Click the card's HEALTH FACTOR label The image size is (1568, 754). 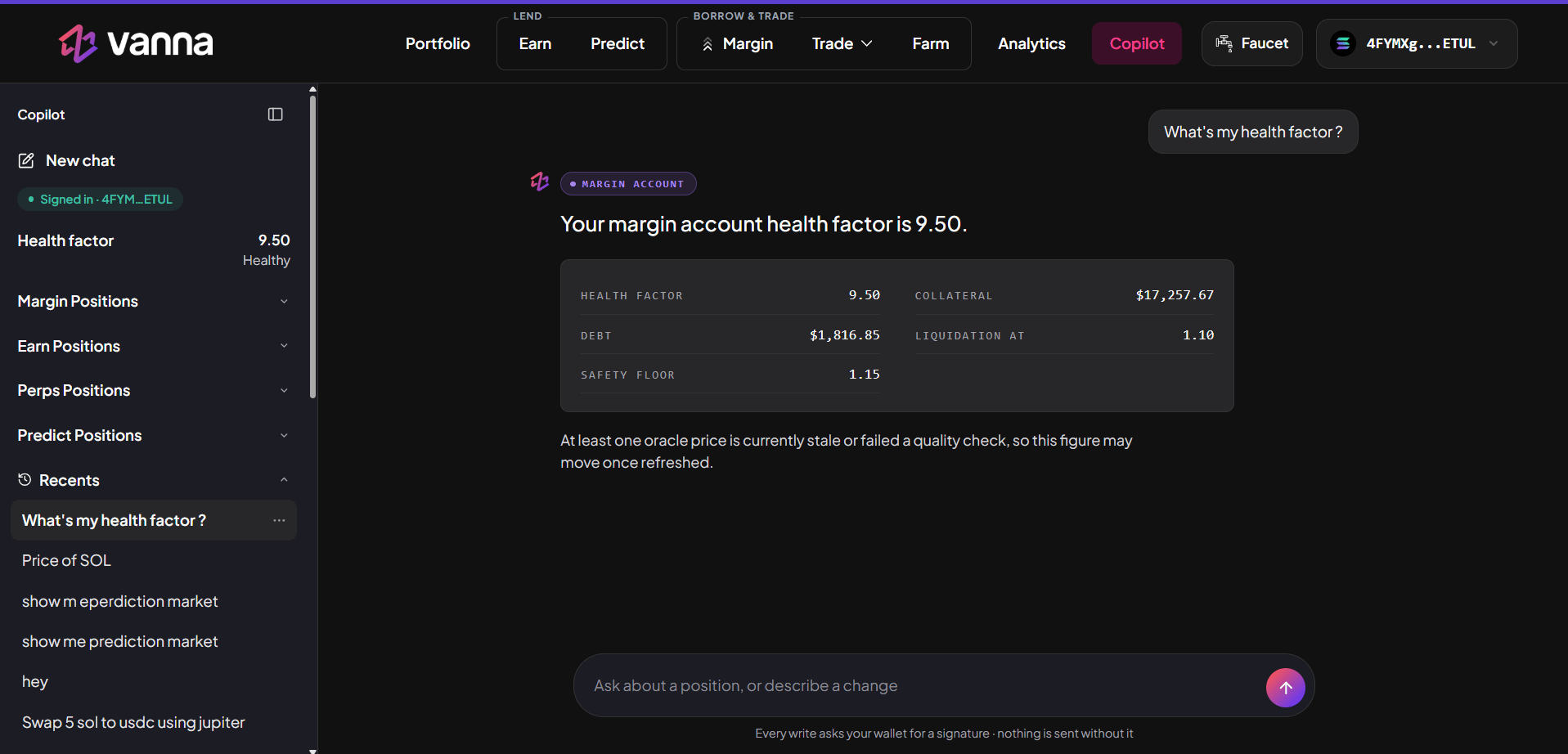pyautogui.click(x=631, y=296)
